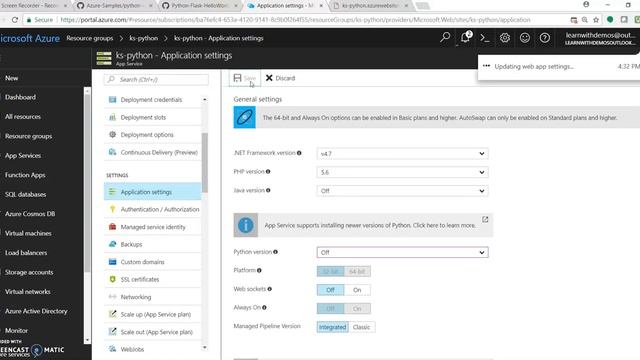Click the SSL certificates shield icon

click(112, 279)
